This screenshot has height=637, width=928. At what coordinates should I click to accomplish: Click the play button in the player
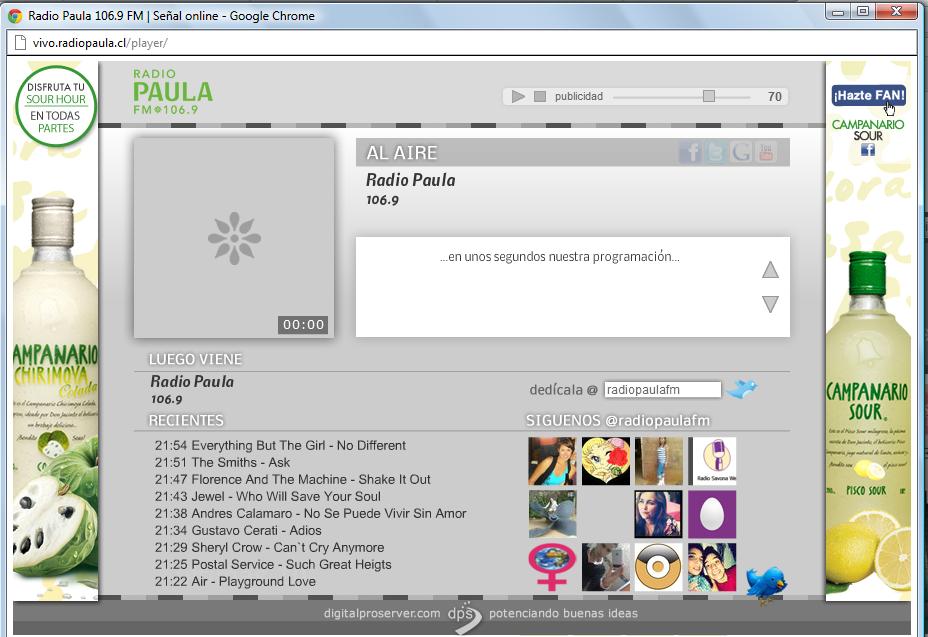[x=518, y=96]
